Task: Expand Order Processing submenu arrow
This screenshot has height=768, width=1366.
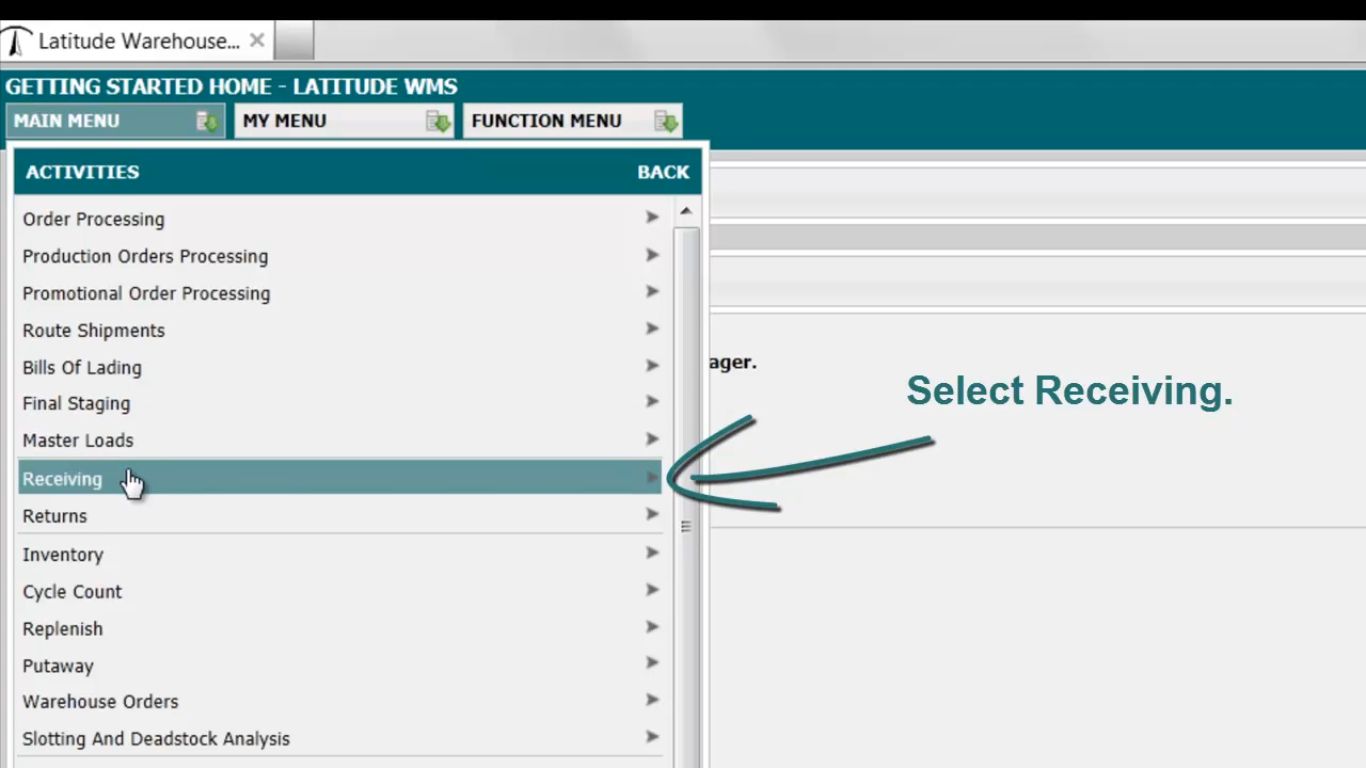Action: click(x=652, y=217)
